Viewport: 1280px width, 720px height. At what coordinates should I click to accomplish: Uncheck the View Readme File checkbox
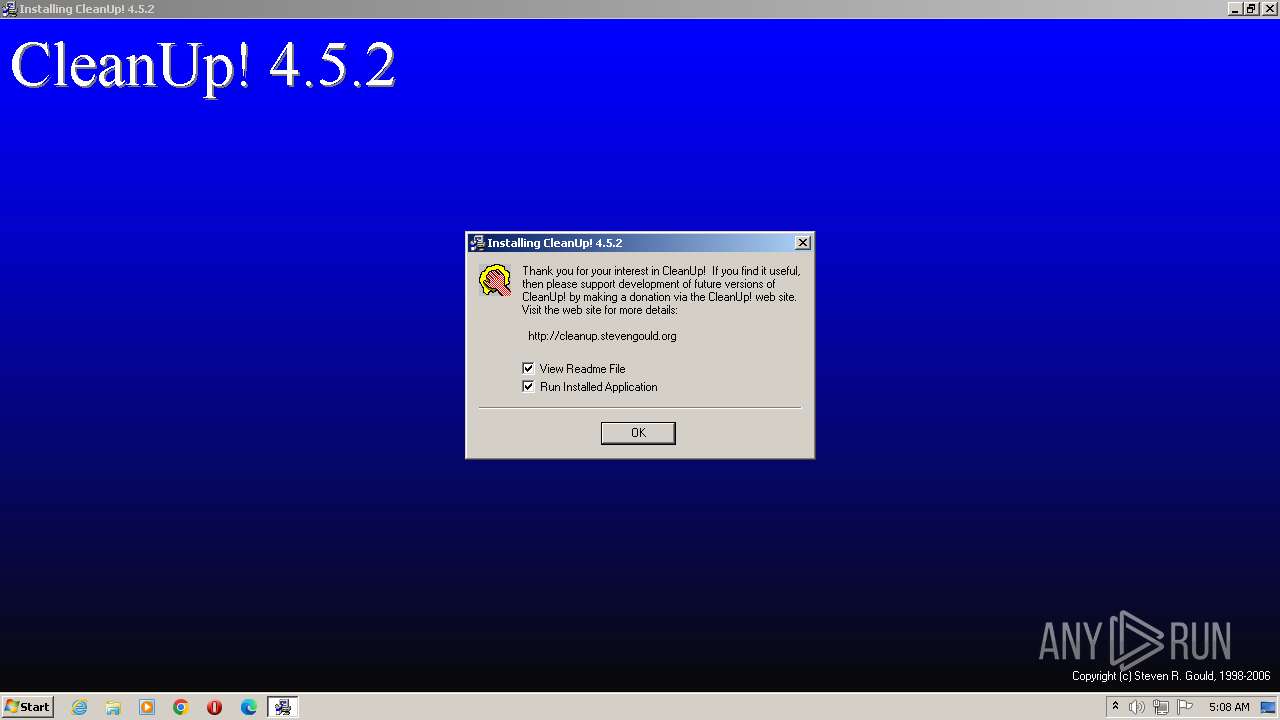(528, 368)
